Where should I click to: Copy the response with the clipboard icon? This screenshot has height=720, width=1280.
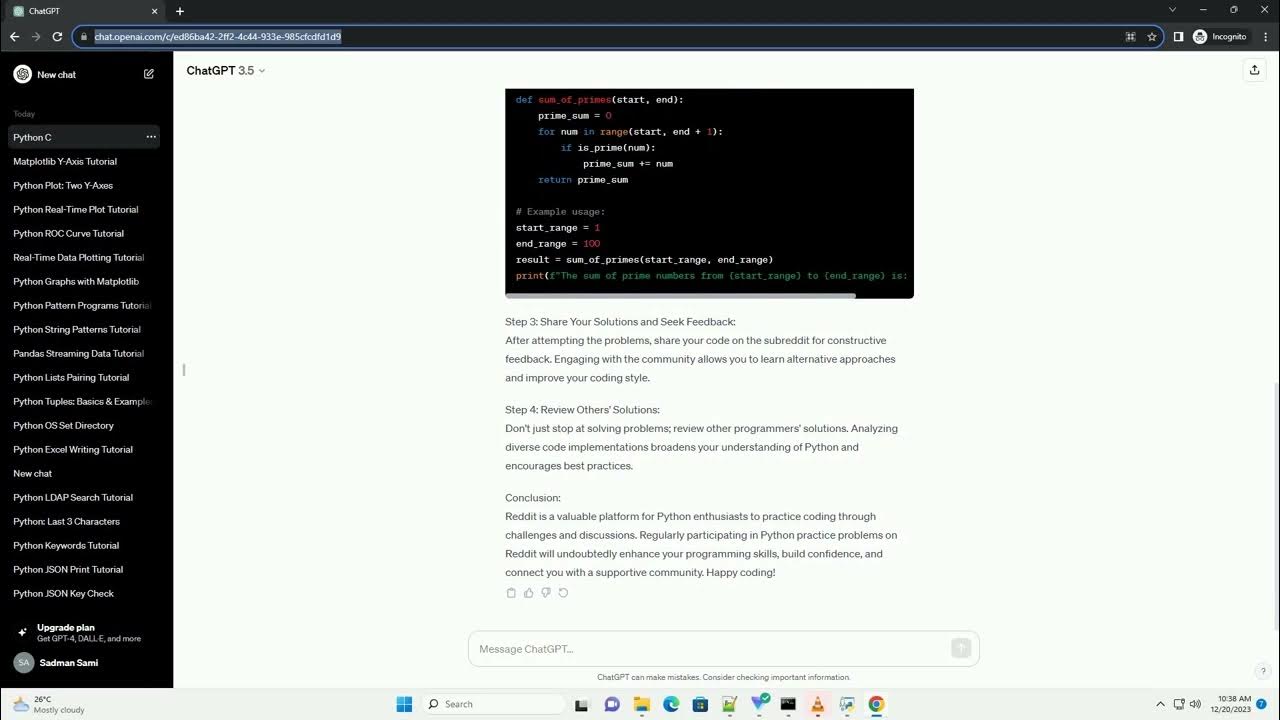tap(511, 593)
